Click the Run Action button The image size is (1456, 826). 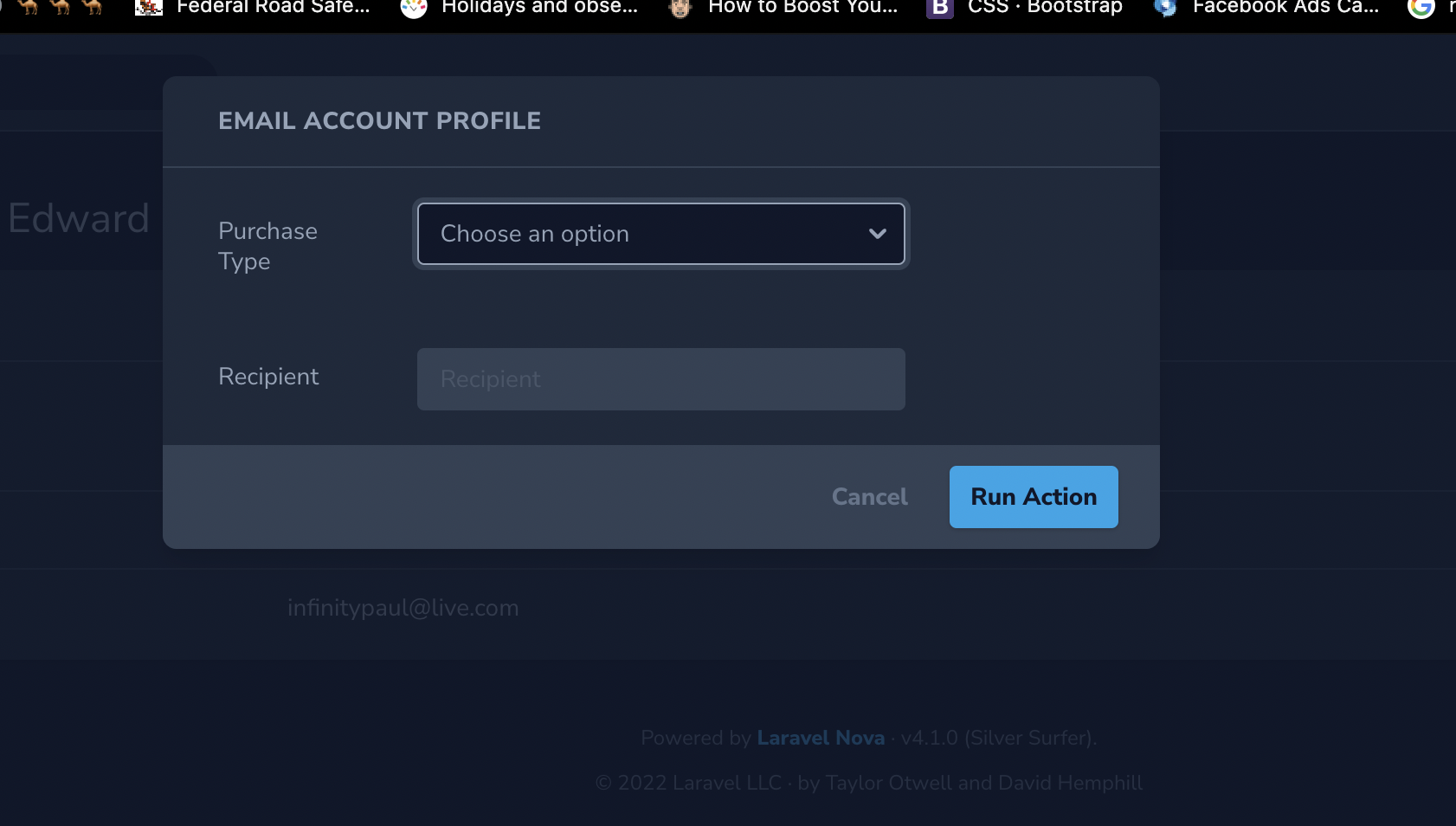pyautogui.click(x=1034, y=496)
